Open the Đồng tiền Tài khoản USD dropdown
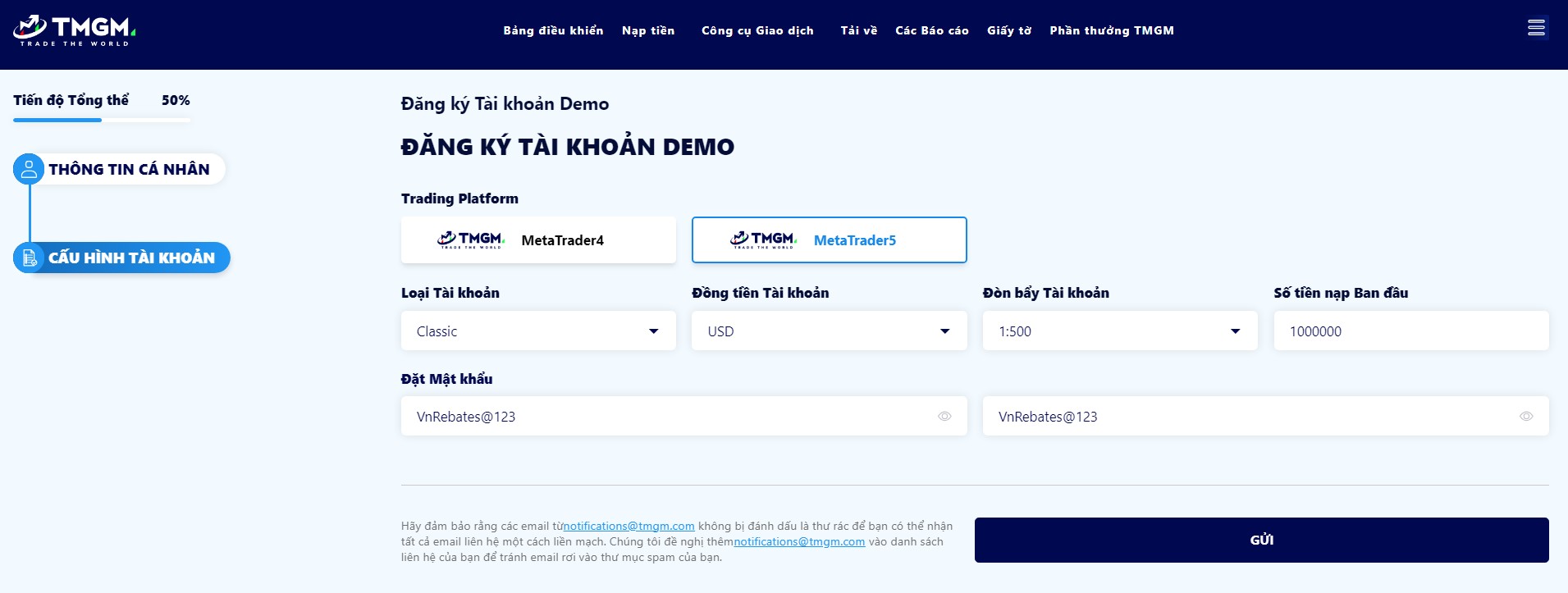Screen dimensions: 1568x593 pos(830,331)
